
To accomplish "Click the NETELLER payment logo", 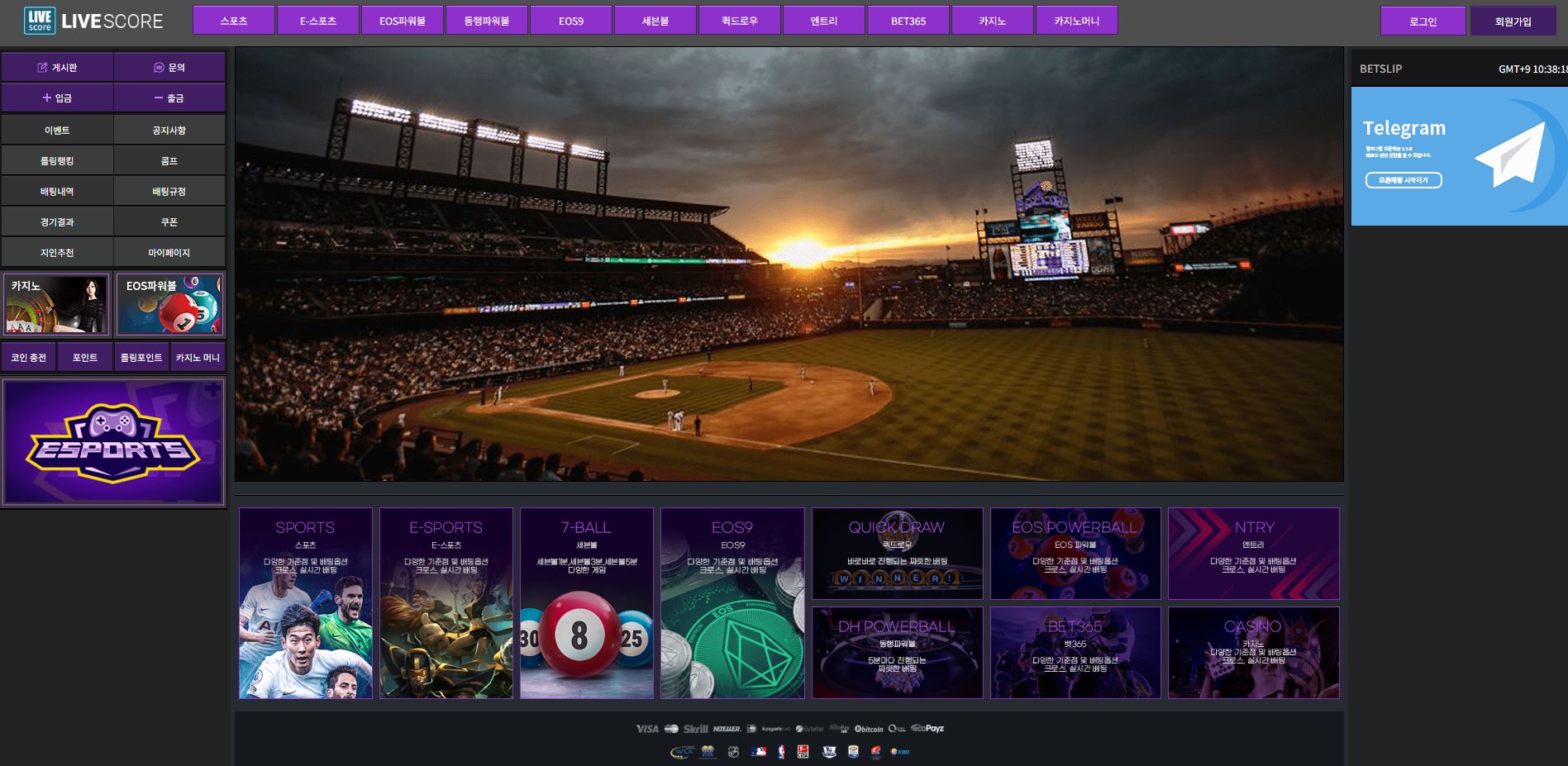I will click(727, 729).
